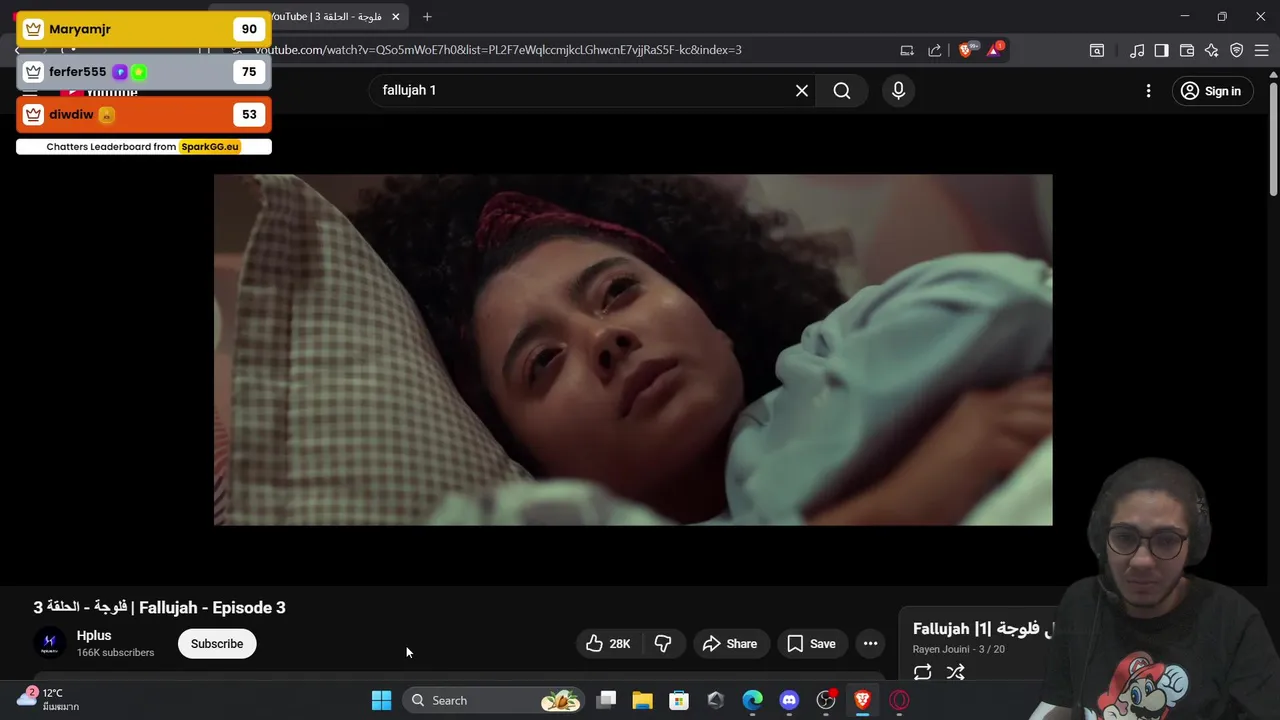Toggle shuffle playlist icon
This screenshot has width=1280, height=720.
[x=955, y=673]
